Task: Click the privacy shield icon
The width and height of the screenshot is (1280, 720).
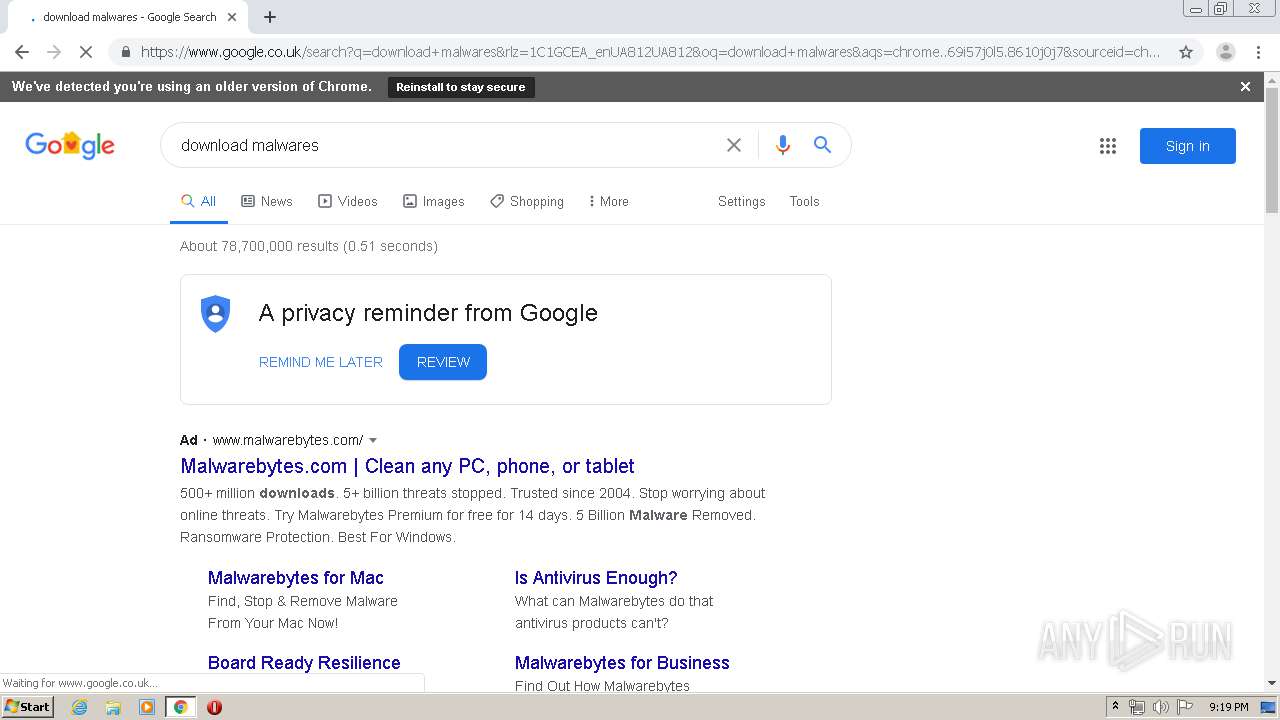Action: (216, 313)
